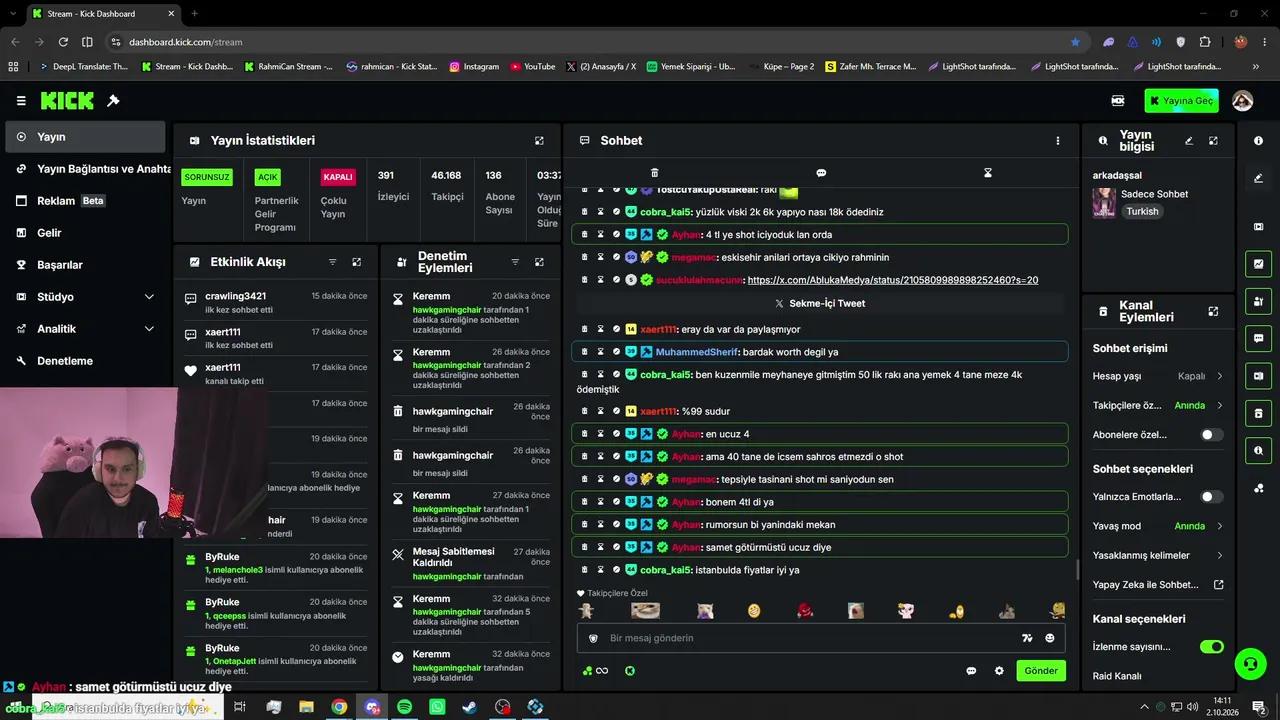This screenshot has height=720, width=1280.
Task: Edit stream info with the pencil icon
Action: (x=1189, y=141)
